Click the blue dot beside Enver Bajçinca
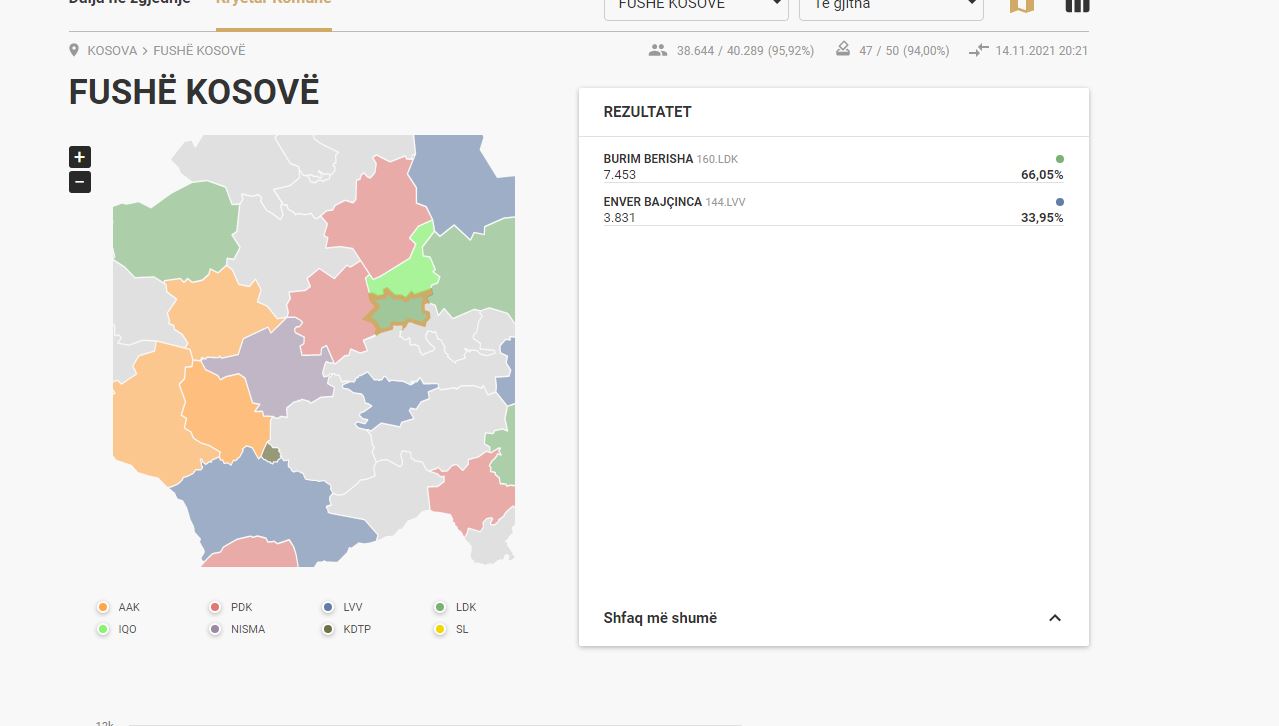 click(x=1060, y=202)
